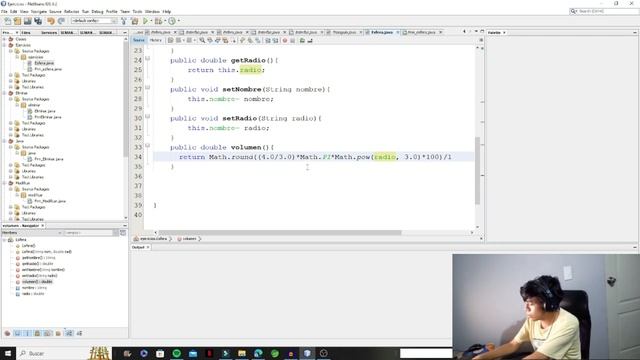Click the NetBeans cube icon in taskbar
This screenshot has width=640, height=360.
click(x=307, y=353)
